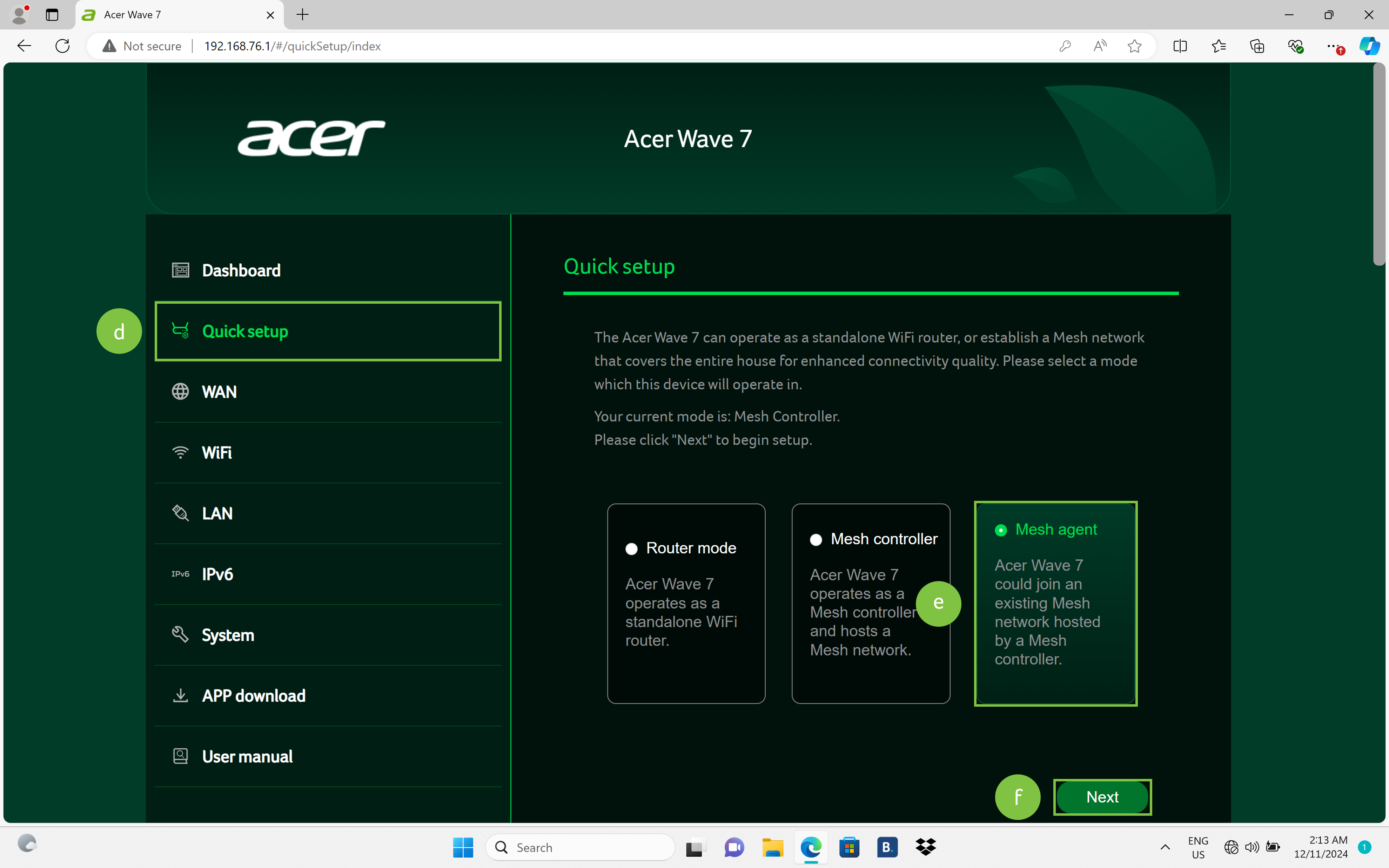This screenshot has height=868, width=1389.
Task: Click the WAN globe icon
Action: coord(180,391)
